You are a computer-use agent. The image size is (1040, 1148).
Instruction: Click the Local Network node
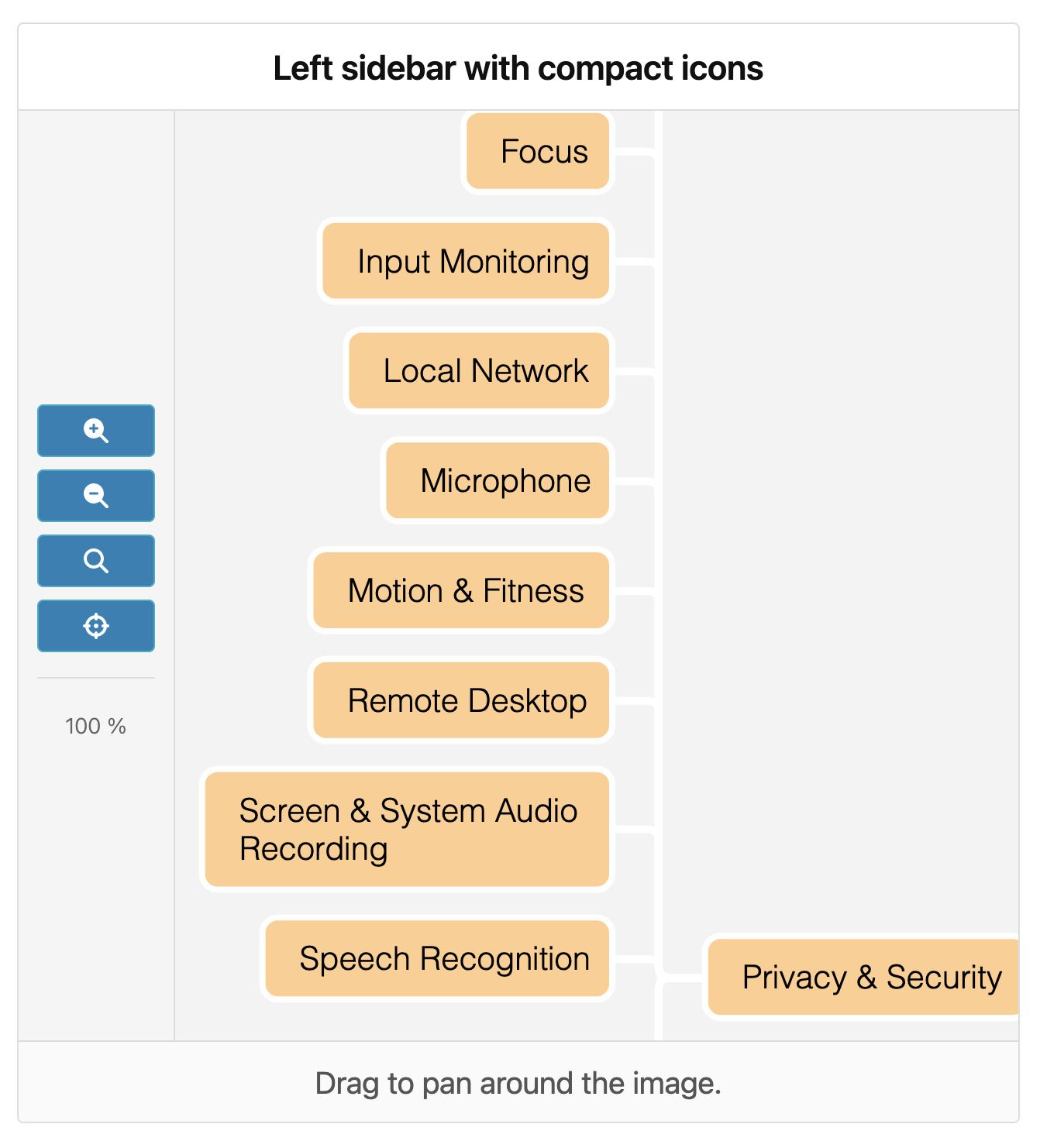[479, 371]
